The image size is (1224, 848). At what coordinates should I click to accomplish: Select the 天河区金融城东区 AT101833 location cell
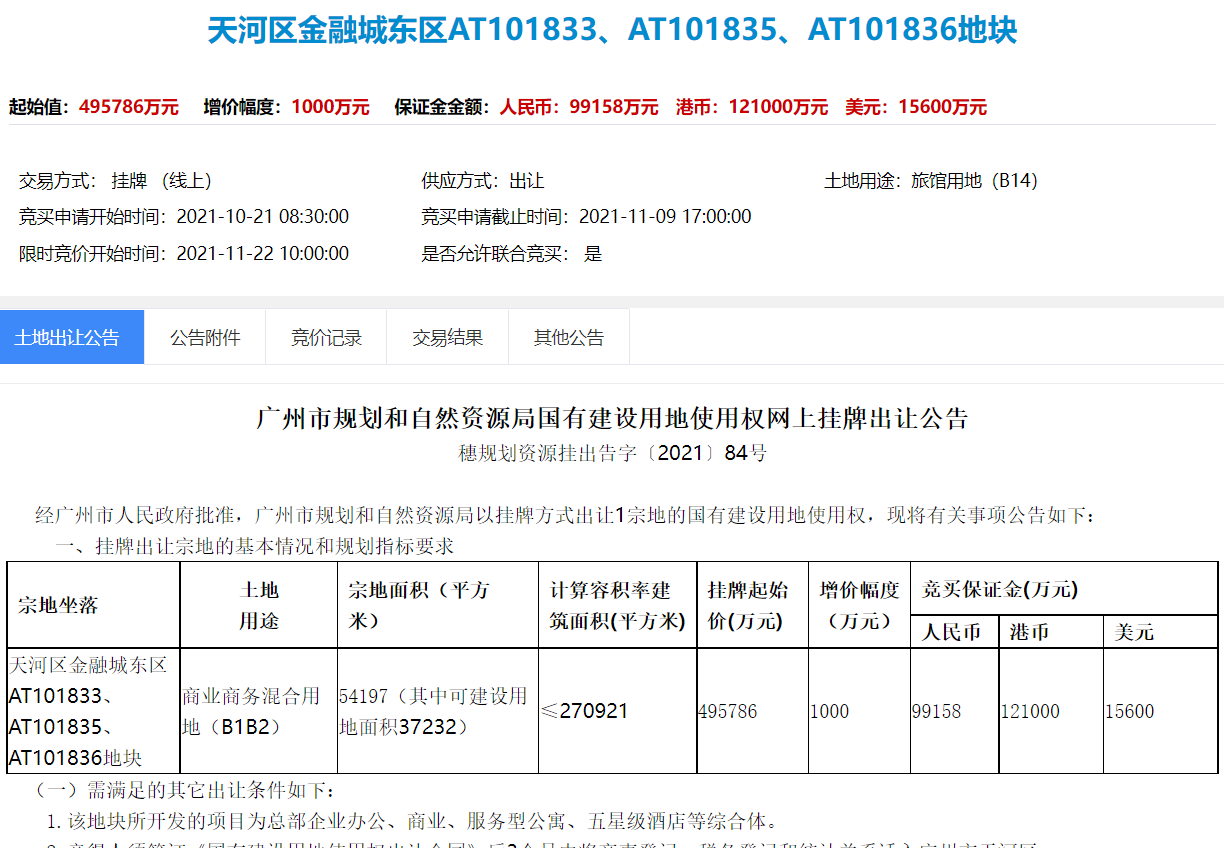tap(93, 711)
